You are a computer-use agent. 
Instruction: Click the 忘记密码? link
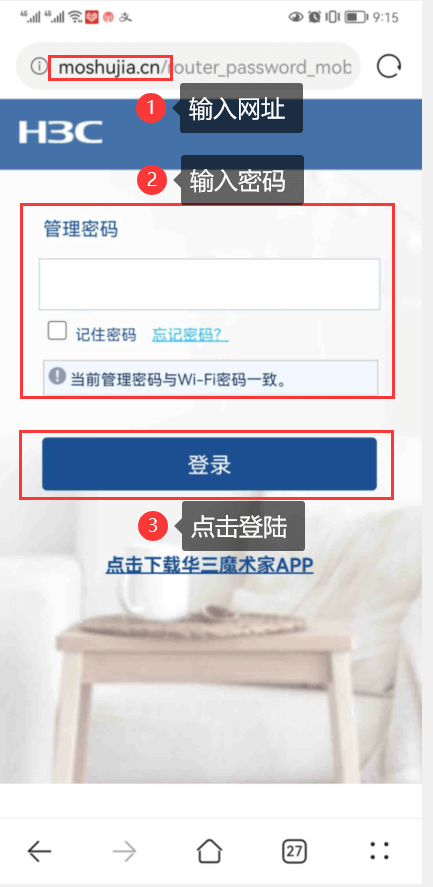click(190, 335)
